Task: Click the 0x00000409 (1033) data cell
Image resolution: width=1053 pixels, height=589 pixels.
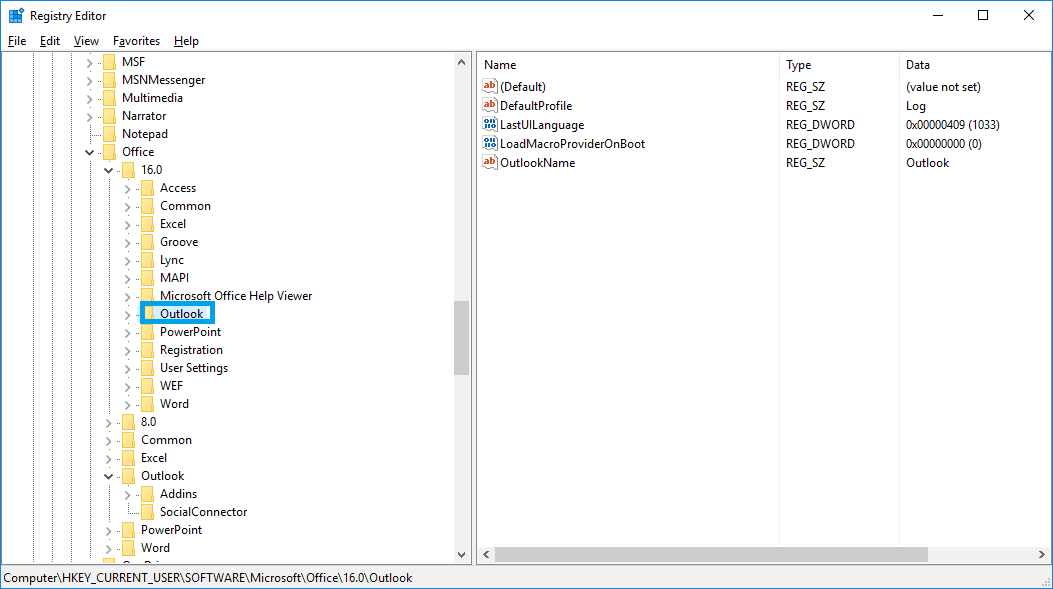Action: tap(952, 125)
